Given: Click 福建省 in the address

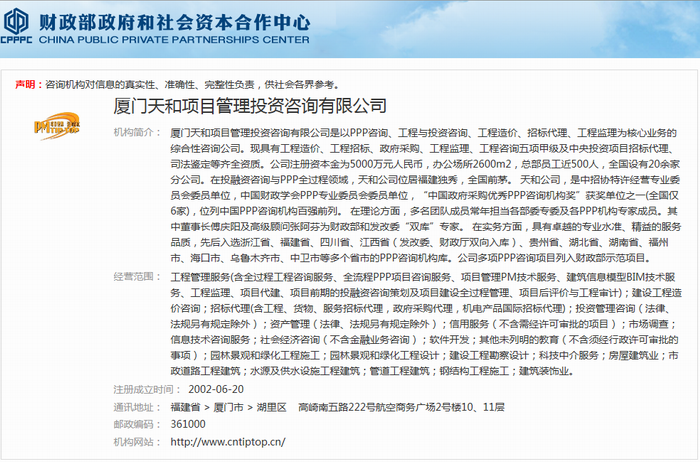Looking at the screenshot, I should pyautogui.click(x=185, y=407).
